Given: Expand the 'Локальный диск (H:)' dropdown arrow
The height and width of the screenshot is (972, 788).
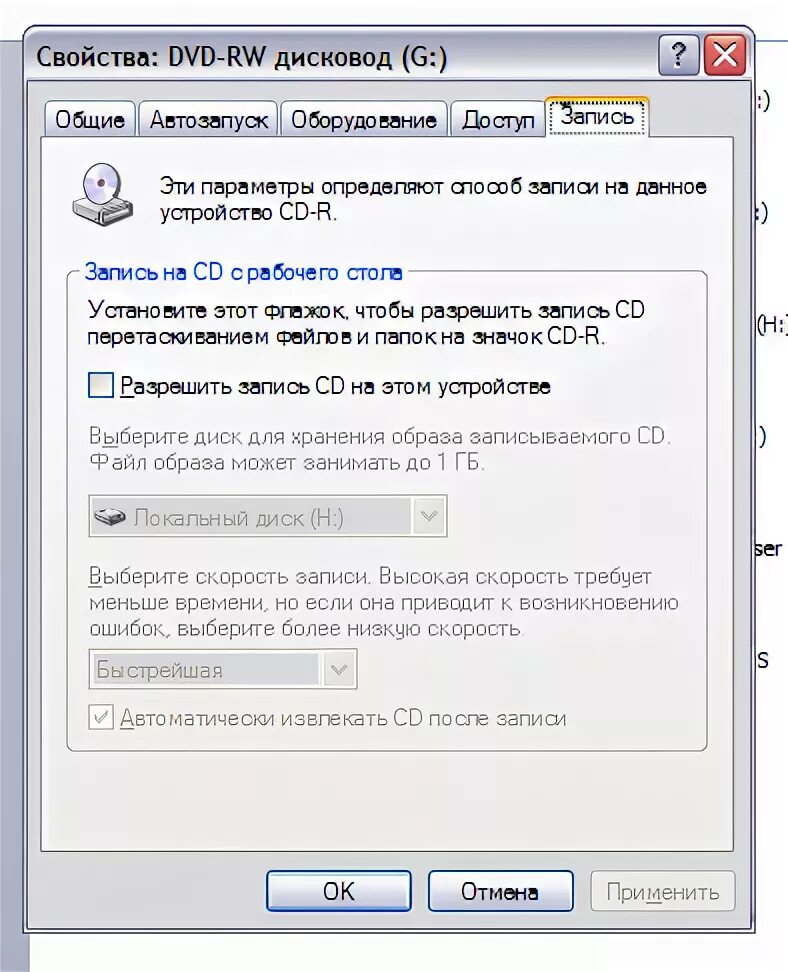Looking at the screenshot, I should coord(428,516).
